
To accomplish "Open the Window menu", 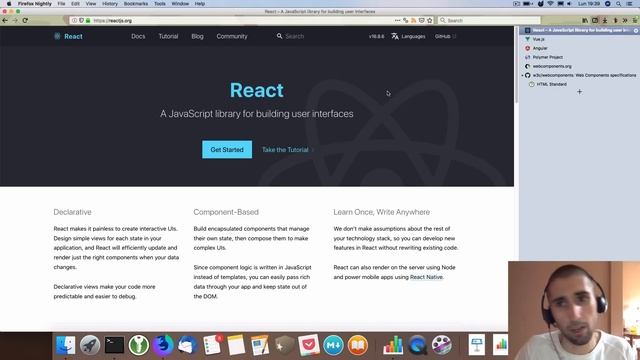I will (x=180, y=4).
